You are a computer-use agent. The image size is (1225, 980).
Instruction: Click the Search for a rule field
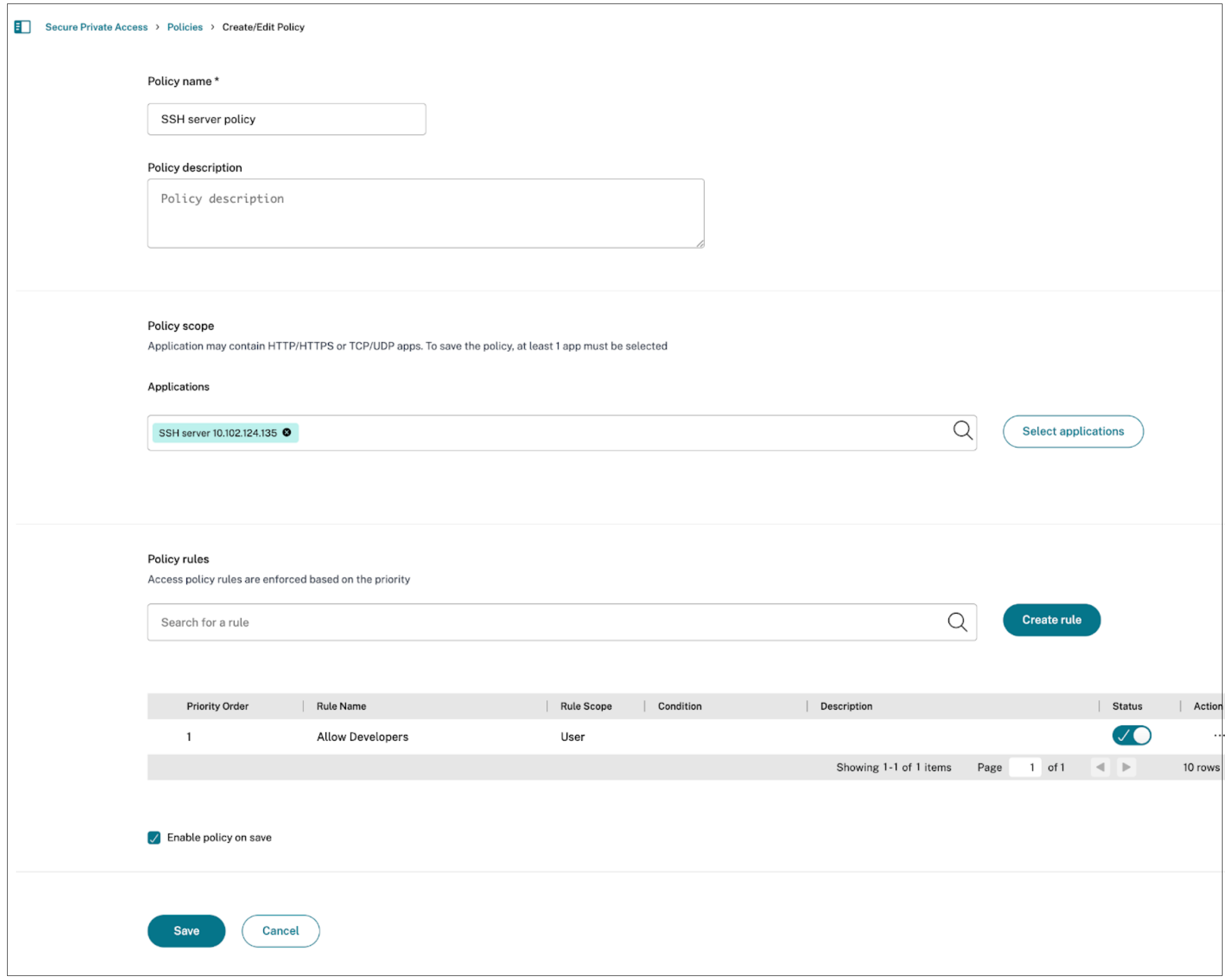545,622
